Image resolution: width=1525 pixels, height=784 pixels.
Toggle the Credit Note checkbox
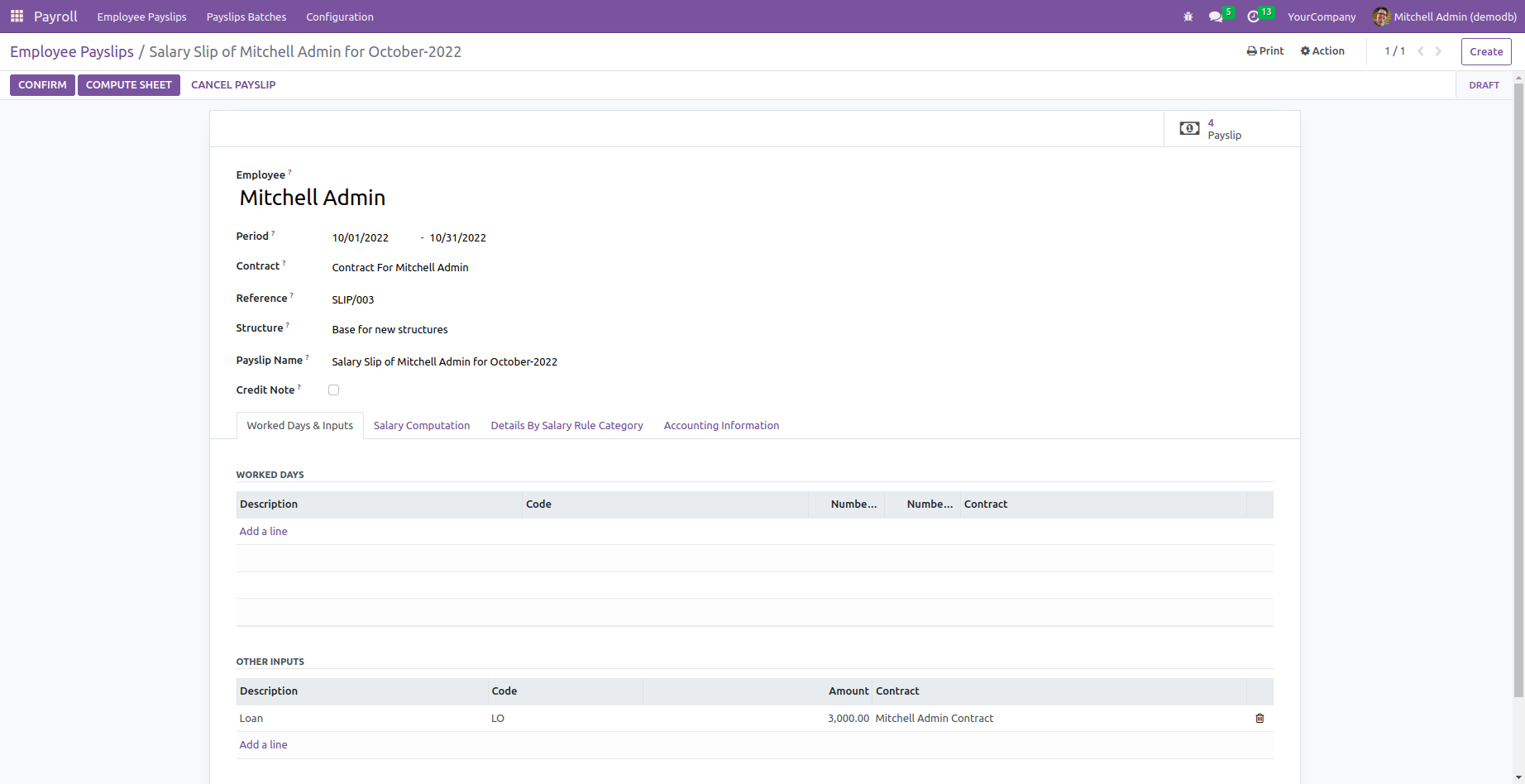pyautogui.click(x=334, y=390)
